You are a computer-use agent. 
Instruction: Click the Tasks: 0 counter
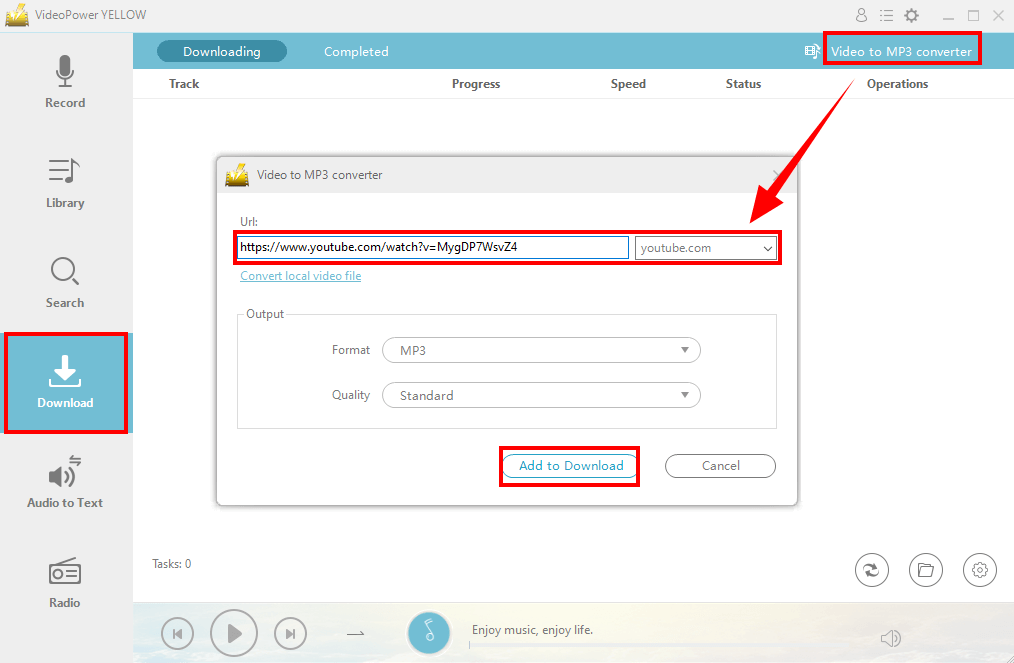[171, 564]
